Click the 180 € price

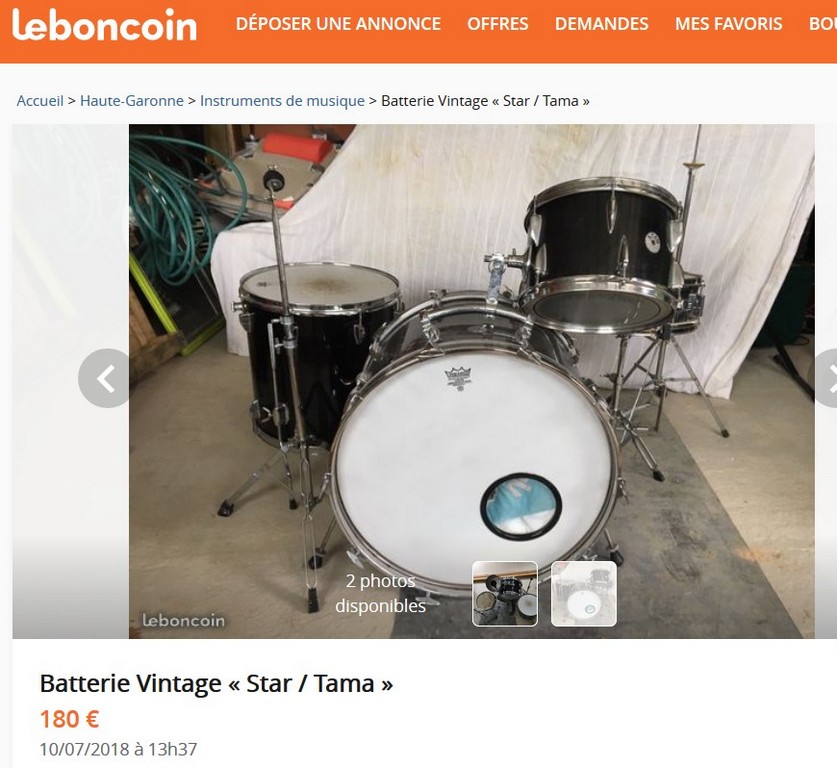point(69,719)
